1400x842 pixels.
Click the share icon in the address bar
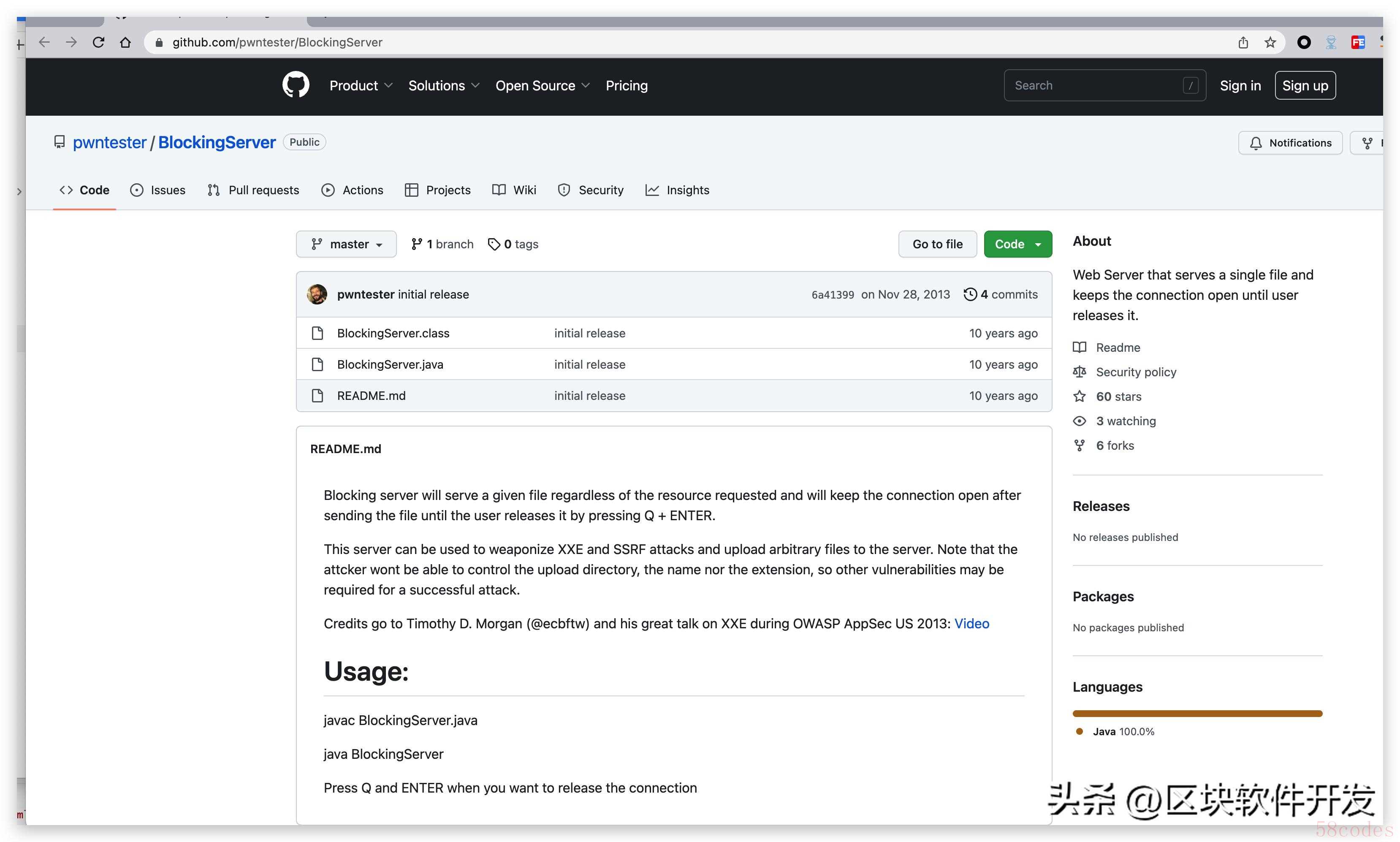(x=1243, y=43)
